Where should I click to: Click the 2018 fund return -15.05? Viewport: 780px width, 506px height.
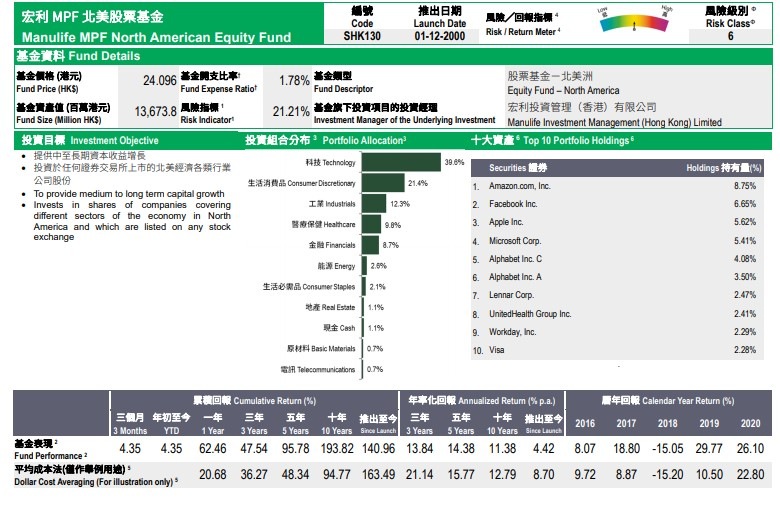(667, 449)
